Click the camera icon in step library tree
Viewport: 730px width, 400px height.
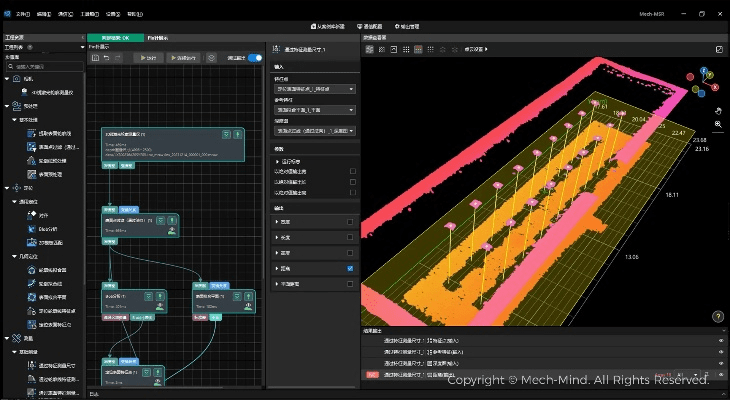coord(14,78)
